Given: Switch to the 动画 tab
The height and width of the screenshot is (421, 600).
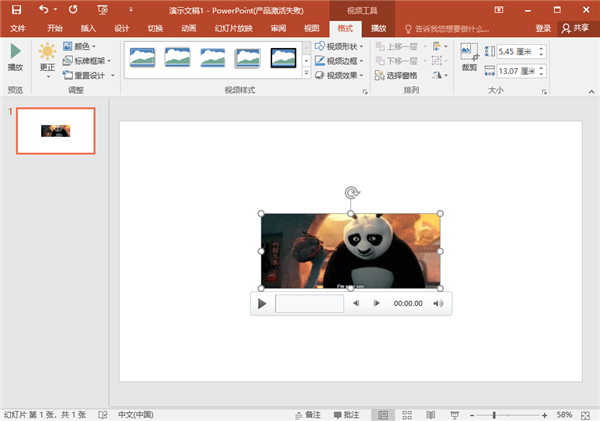Looking at the screenshot, I should tap(189, 28).
